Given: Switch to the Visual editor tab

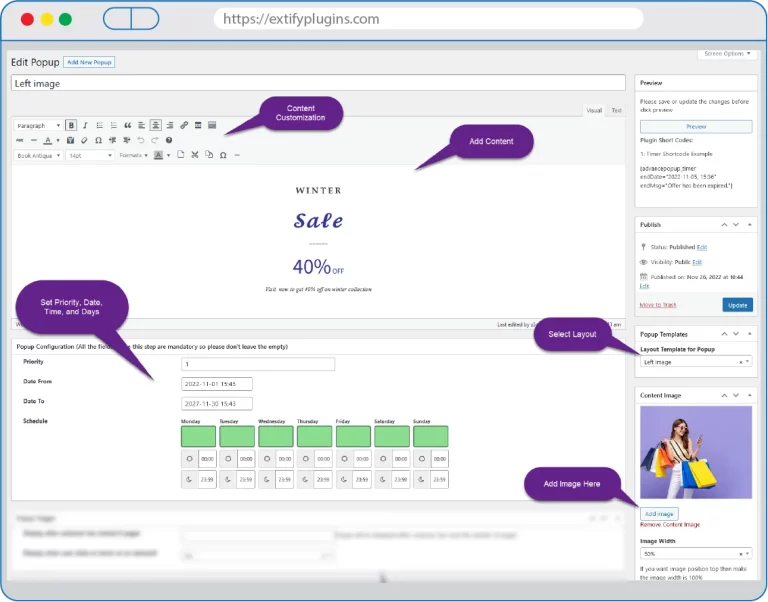Looking at the screenshot, I should (x=594, y=110).
